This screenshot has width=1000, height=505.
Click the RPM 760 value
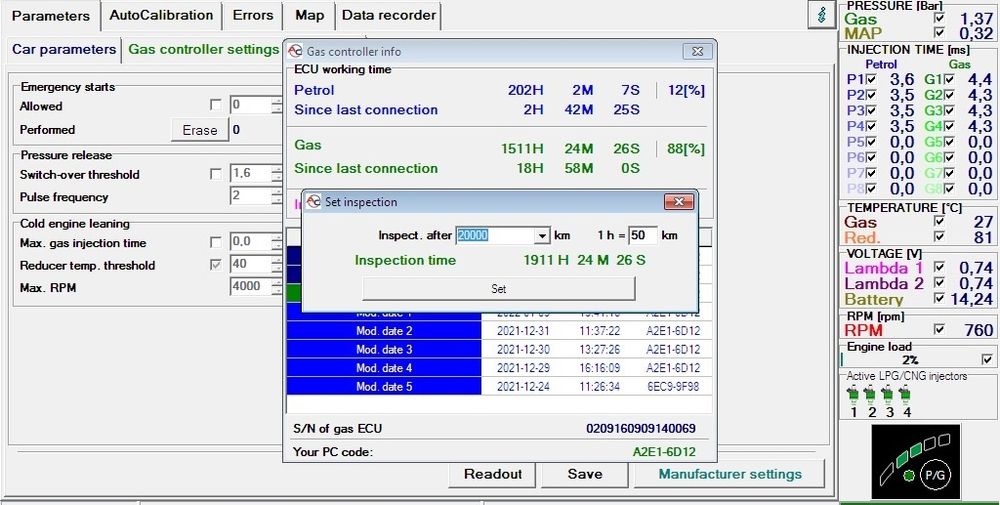(979, 330)
